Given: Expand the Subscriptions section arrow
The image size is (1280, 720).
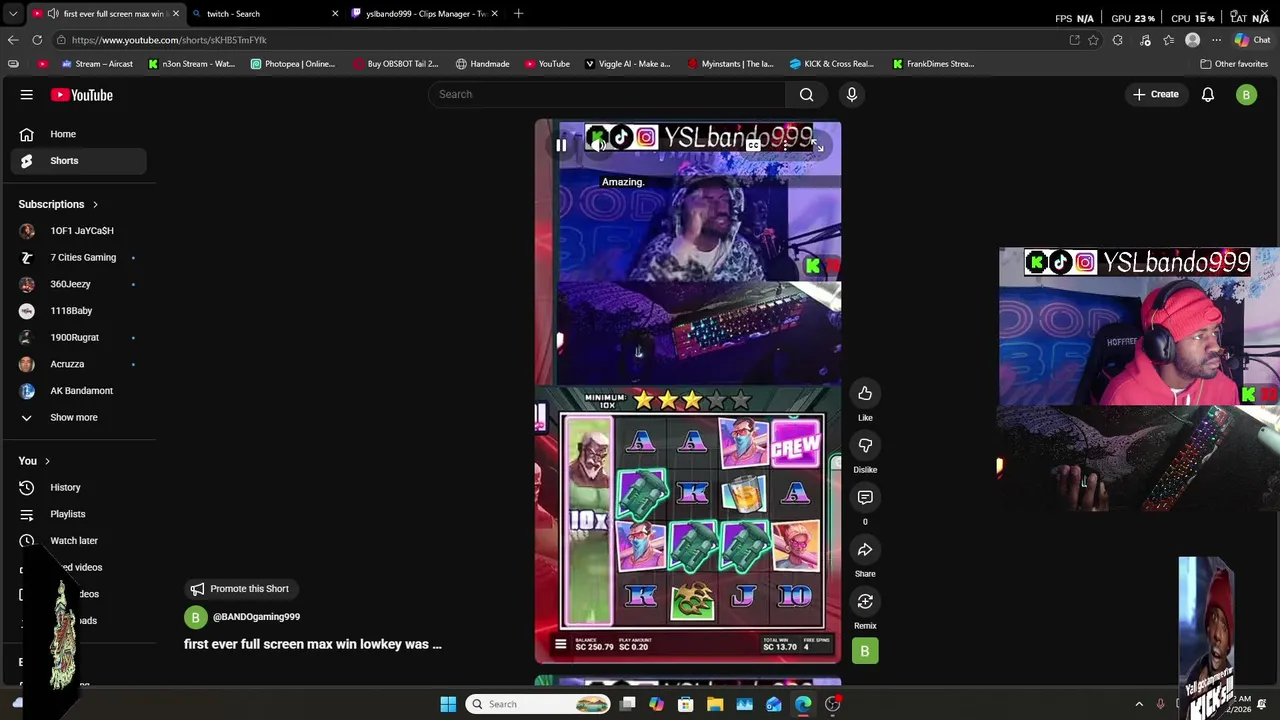Looking at the screenshot, I should pyautogui.click(x=95, y=204).
